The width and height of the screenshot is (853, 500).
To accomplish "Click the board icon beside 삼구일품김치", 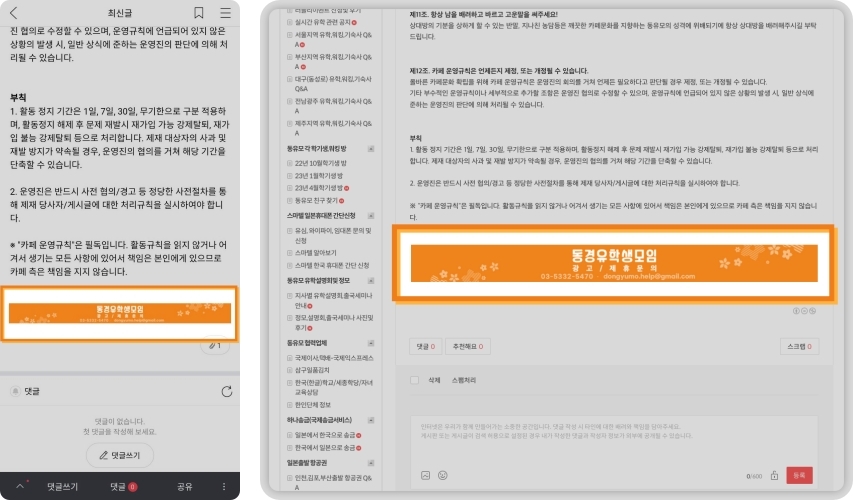I will [x=290, y=370].
